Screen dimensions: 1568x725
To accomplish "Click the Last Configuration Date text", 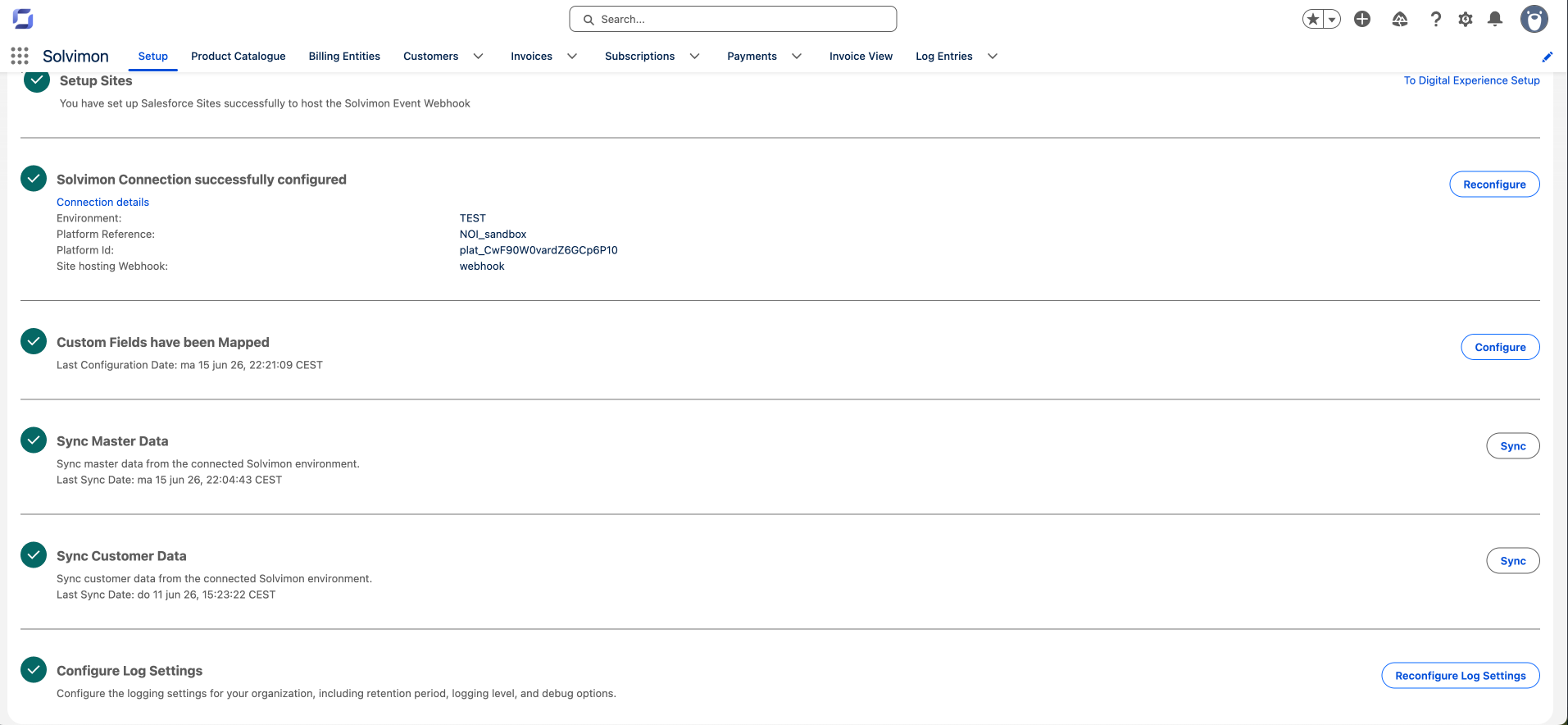I will tap(189, 365).
